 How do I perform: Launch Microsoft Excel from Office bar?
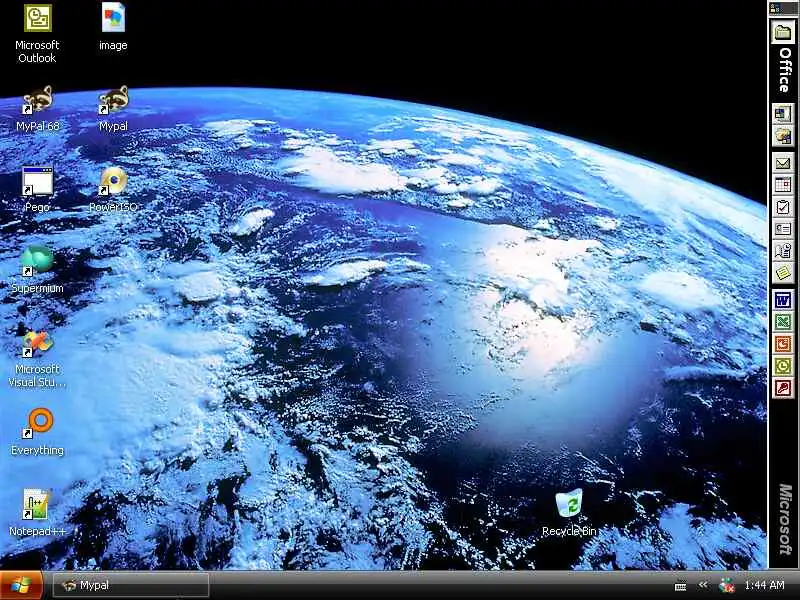click(x=783, y=322)
